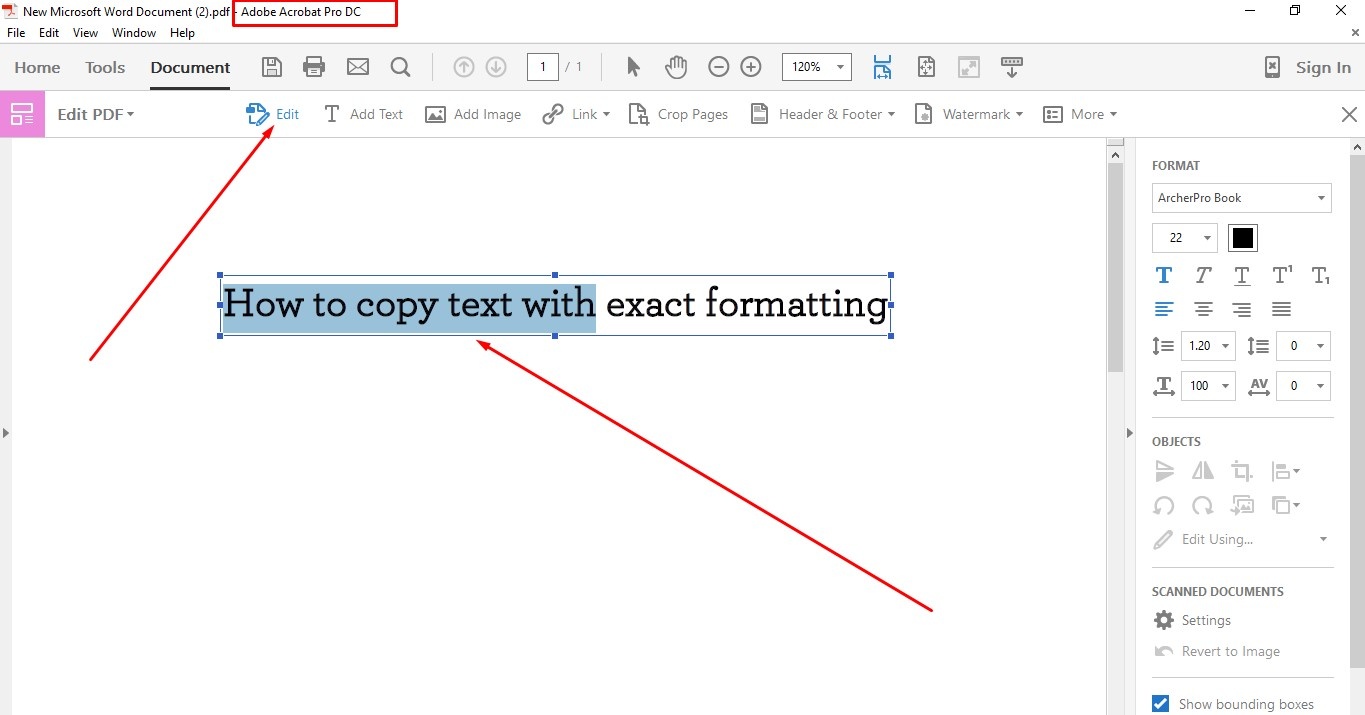Click the Print file icon
Screen dimensions: 1365x715
(314, 67)
